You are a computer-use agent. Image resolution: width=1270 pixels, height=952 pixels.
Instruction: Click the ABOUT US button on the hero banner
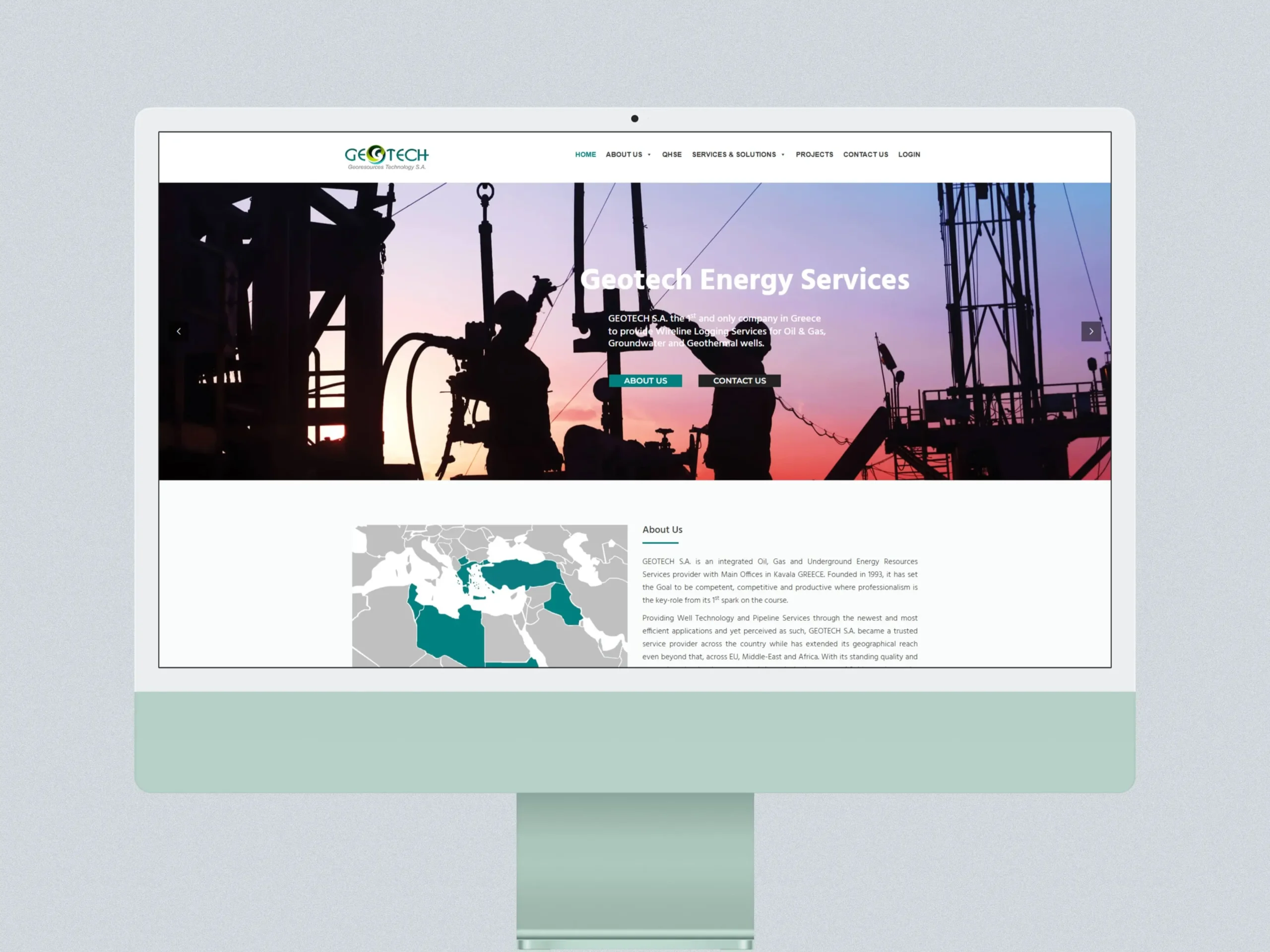(x=645, y=380)
